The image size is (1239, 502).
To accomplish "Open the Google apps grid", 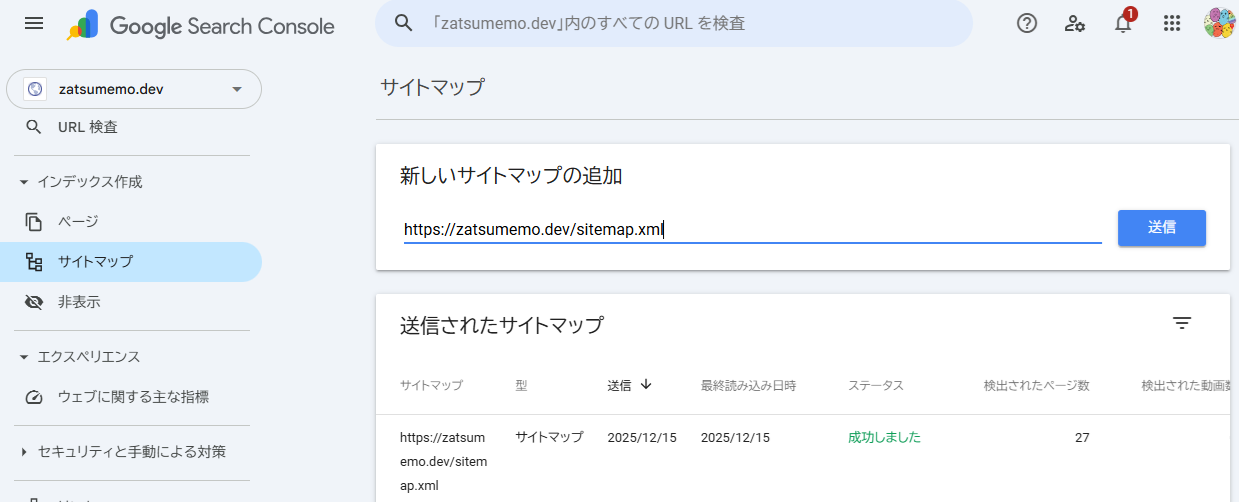I will pos(1172,23).
